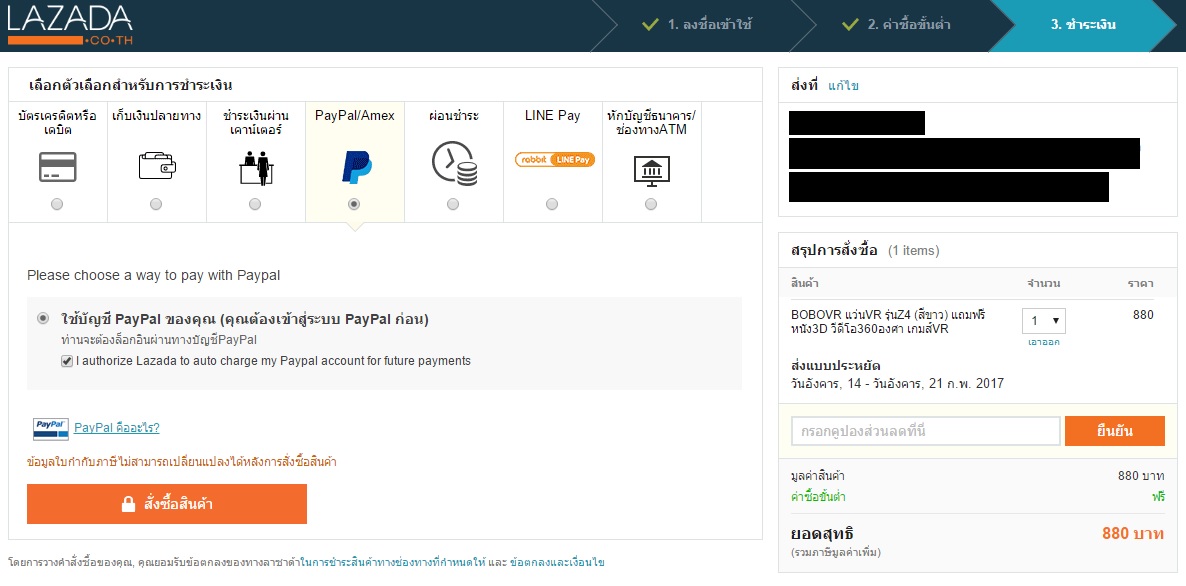Click the ส่งแบบประหยัด delivery heading
The height and width of the screenshot is (586, 1186).
click(x=836, y=367)
